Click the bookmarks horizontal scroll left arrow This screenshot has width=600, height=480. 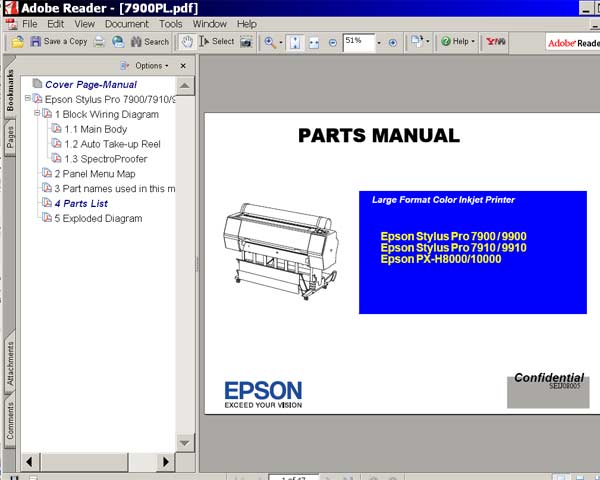(30, 462)
